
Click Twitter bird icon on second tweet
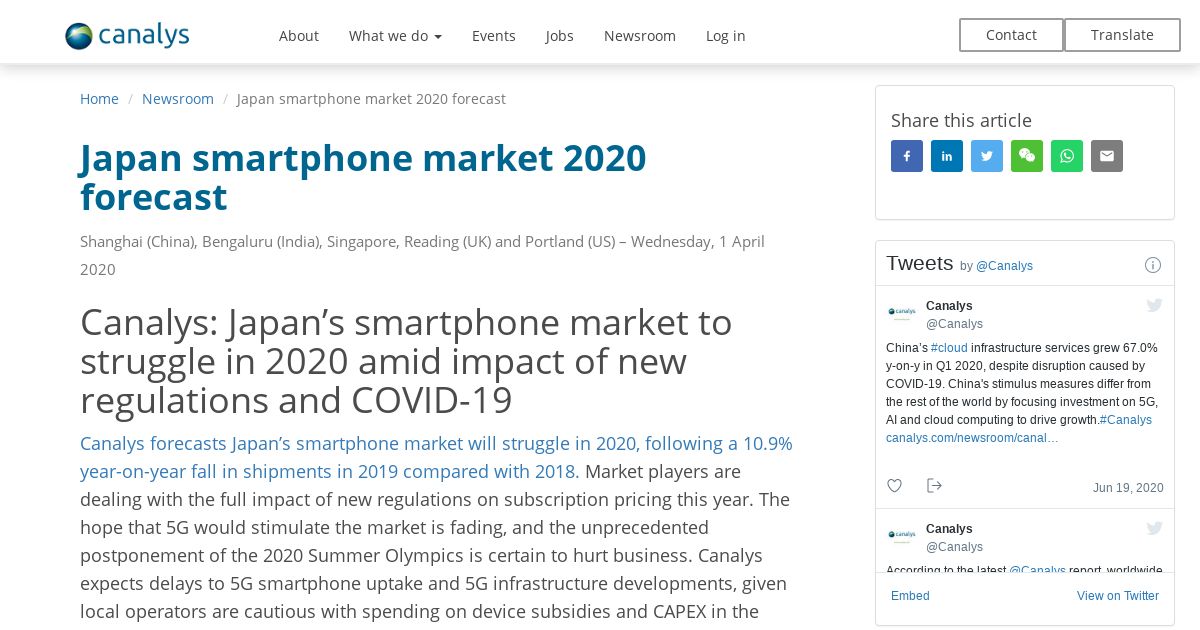[x=1154, y=528]
